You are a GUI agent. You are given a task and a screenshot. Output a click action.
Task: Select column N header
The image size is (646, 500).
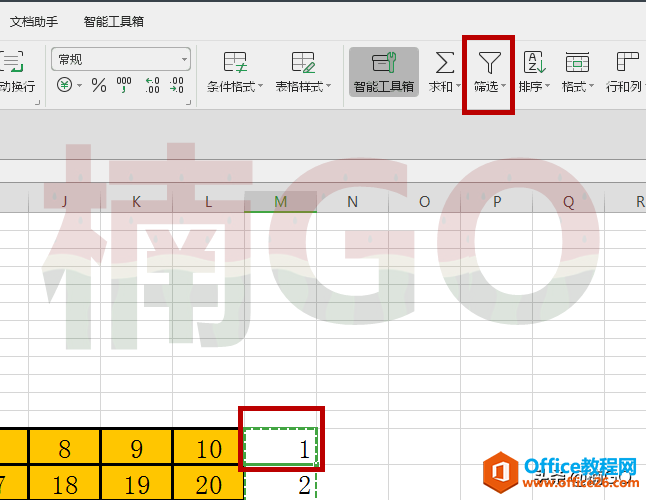point(352,202)
